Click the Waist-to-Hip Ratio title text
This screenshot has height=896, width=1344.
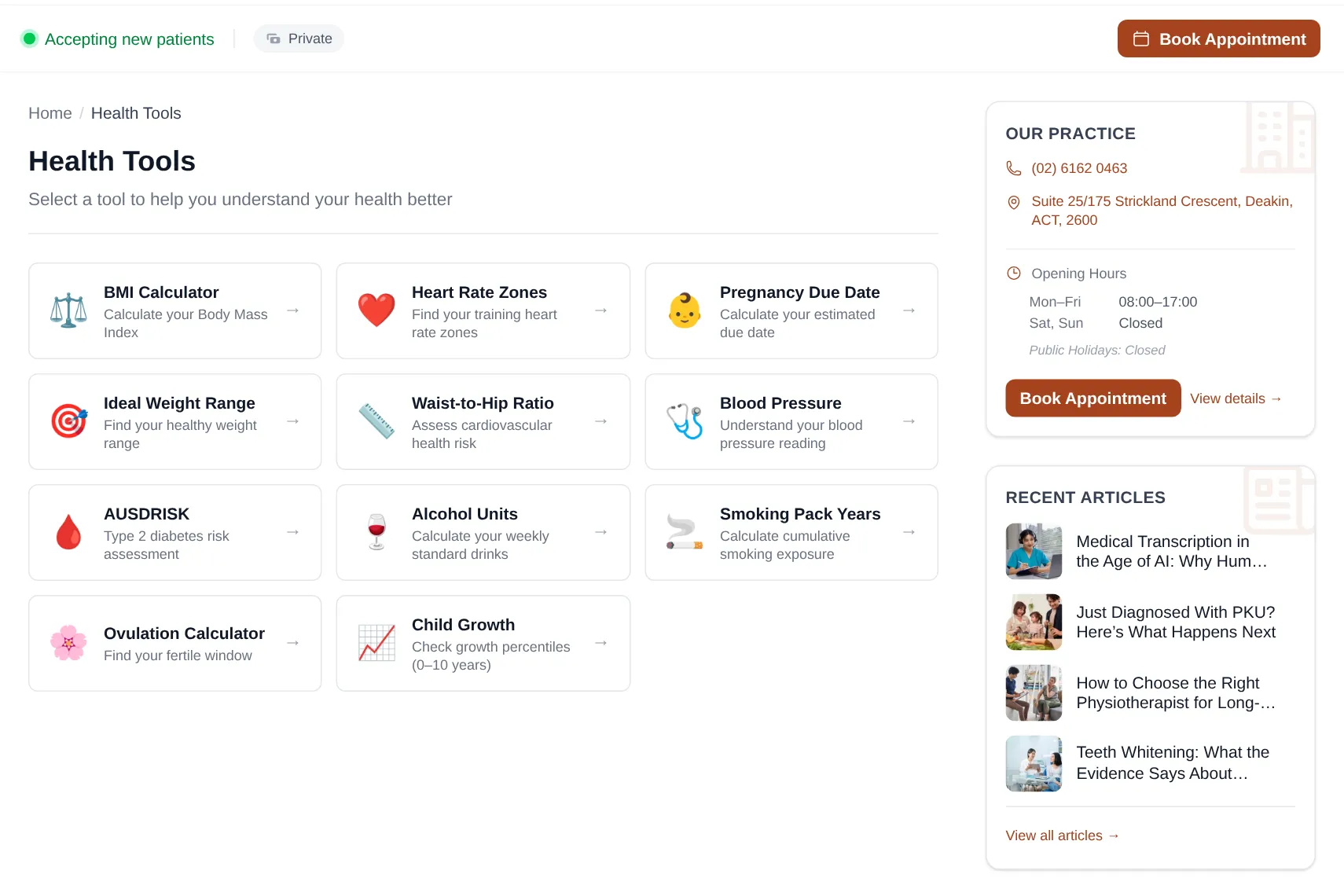483,403
